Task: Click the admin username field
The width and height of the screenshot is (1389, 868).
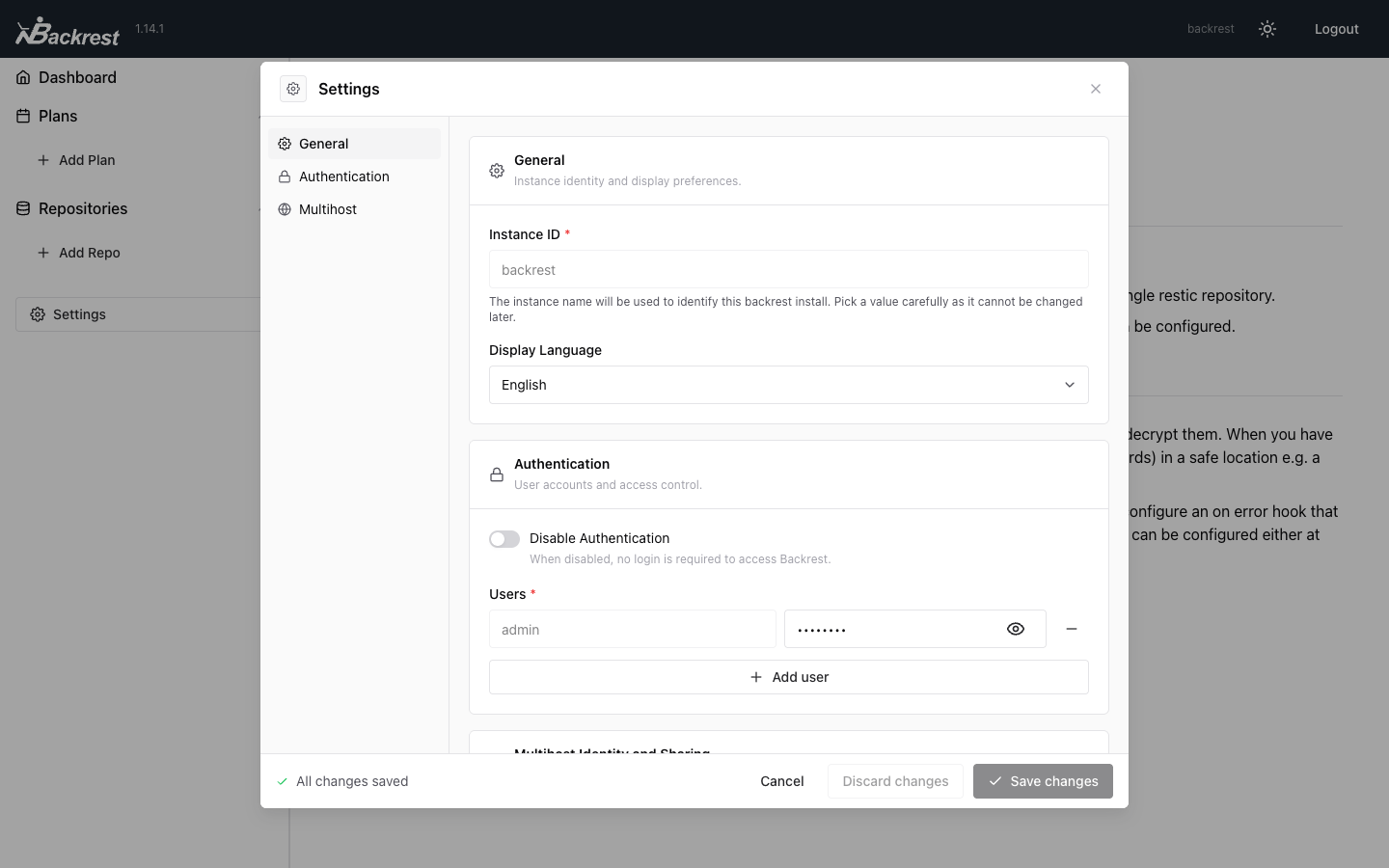Action: [x=633, y=629]
